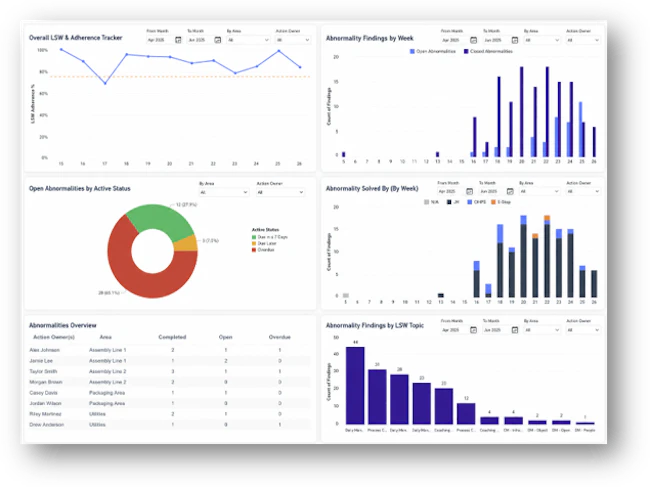Toggle Open Abnormalities legend series

tap(433, 51)
